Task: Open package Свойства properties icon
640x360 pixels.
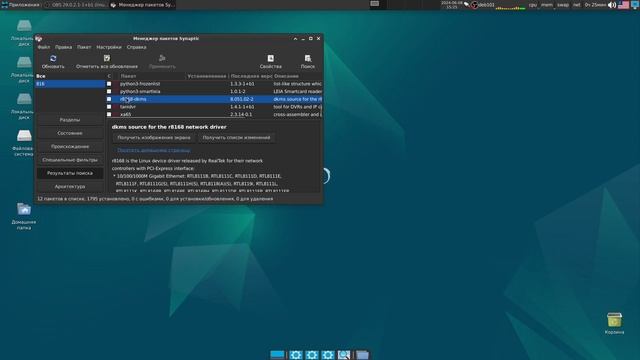Action: coord(270,58)
